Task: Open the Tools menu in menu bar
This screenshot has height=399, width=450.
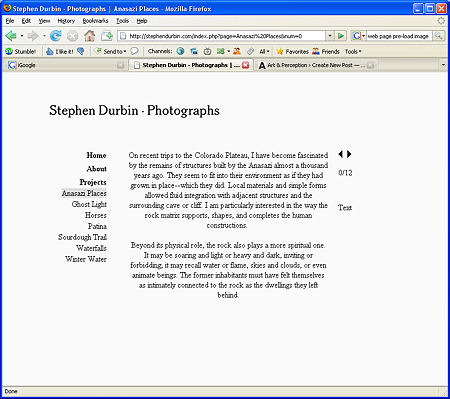Action: tap(122, 21)
